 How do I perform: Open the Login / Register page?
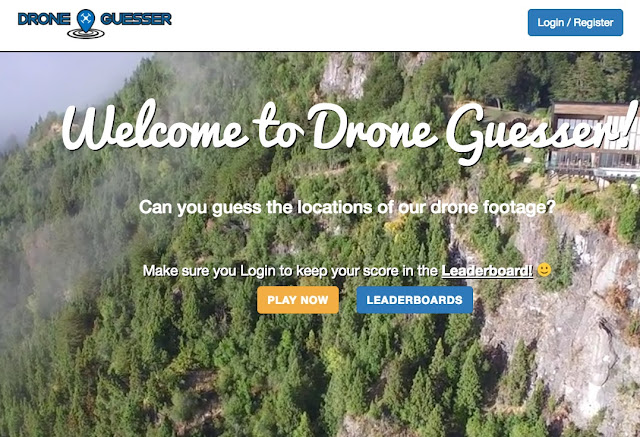point(575,22)
